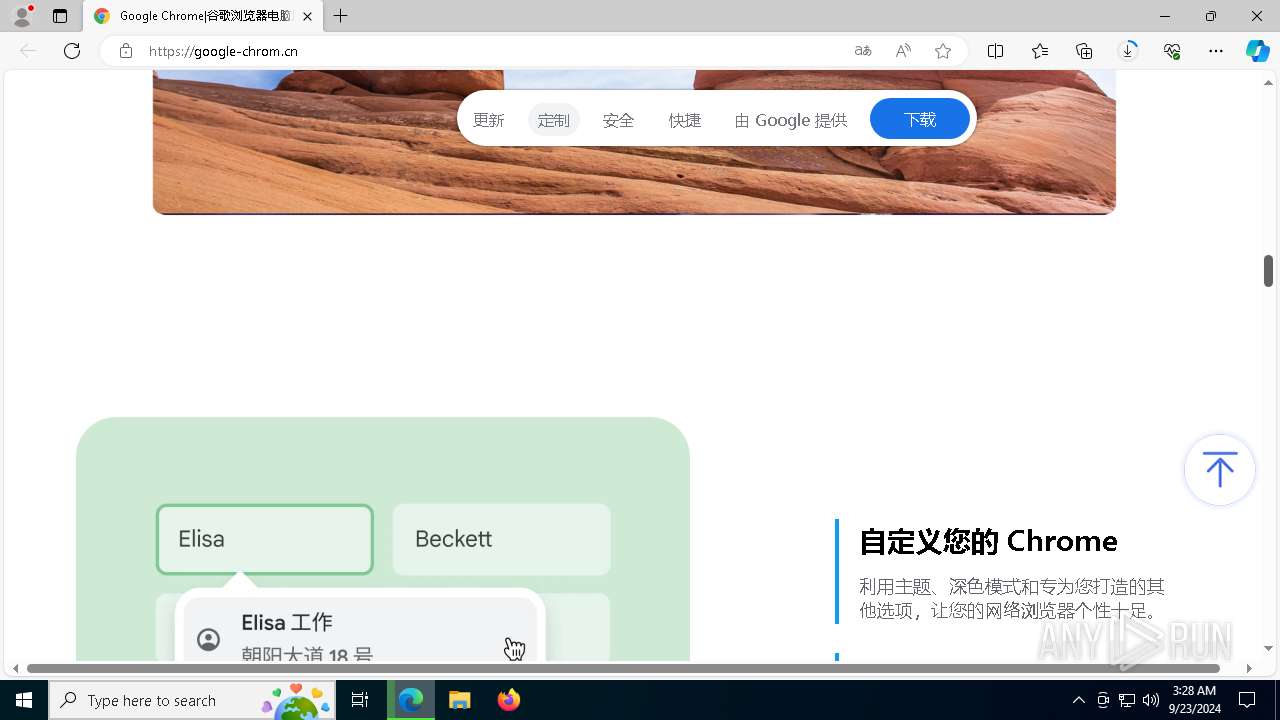Open the Edge profile icon

(x=22, y=16)
